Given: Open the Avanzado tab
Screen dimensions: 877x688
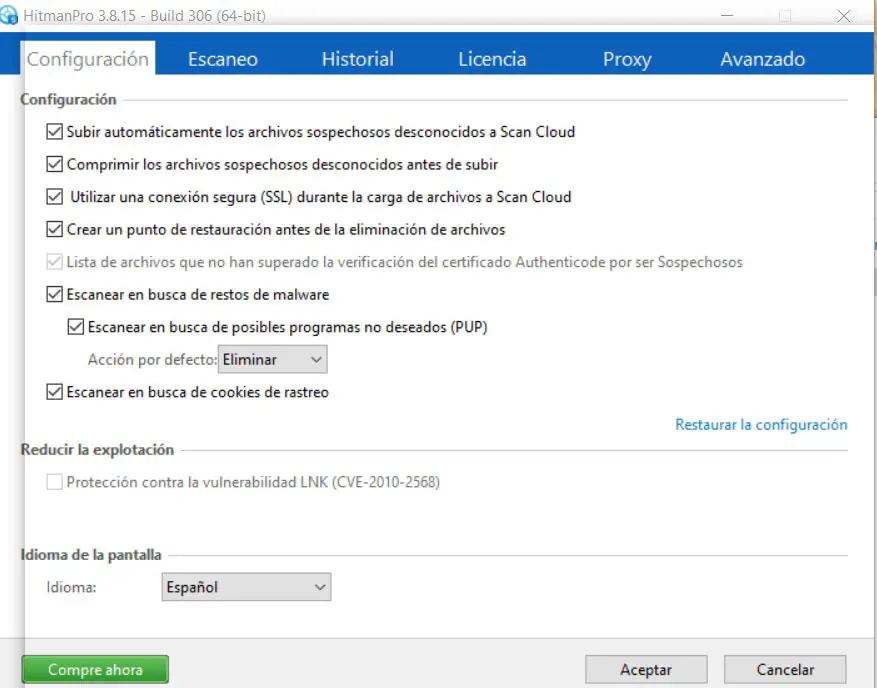Looking at the screenshot, I should pyautogui.click(x=762, y=59).
